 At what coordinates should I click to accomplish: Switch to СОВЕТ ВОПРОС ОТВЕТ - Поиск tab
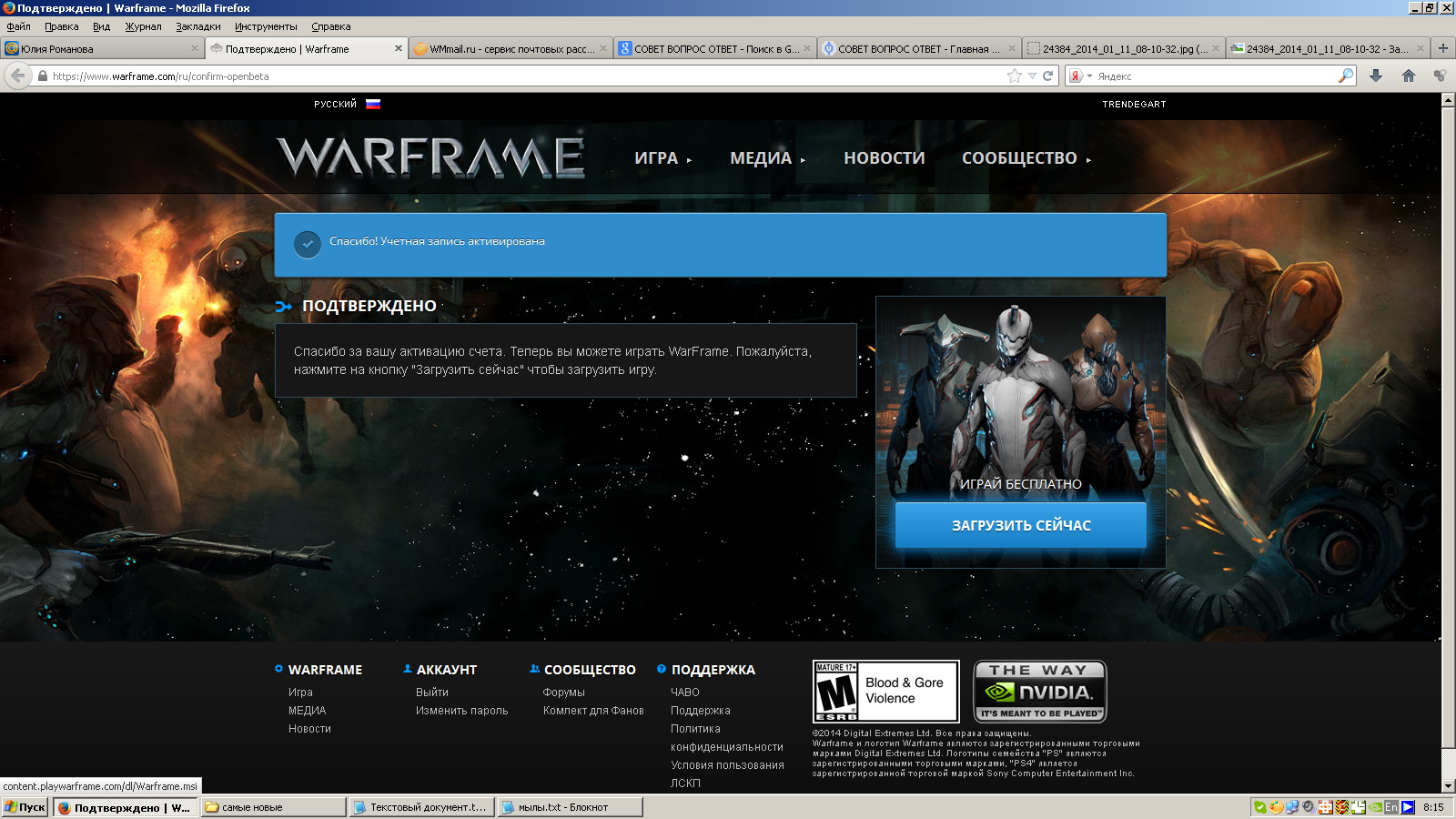[714, 49]
